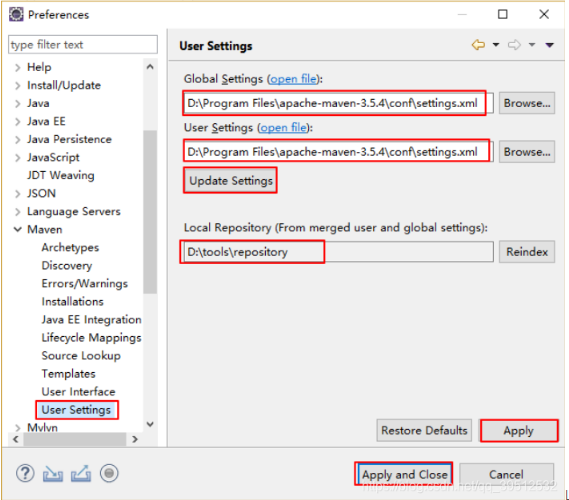Click the type filter text field
Viewport: 569px width, 500px height.
[x=83, y=45]
